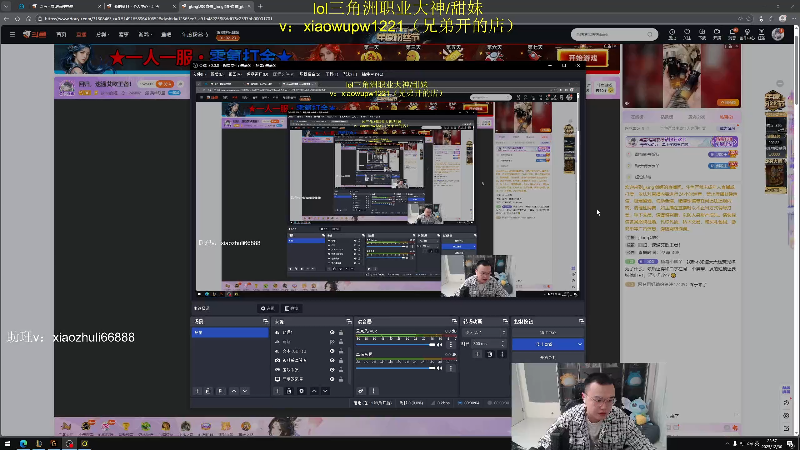Mute second Audio Mixer channel speaker icon
This screenshot has width=800, height=450.
click(440, 368)
